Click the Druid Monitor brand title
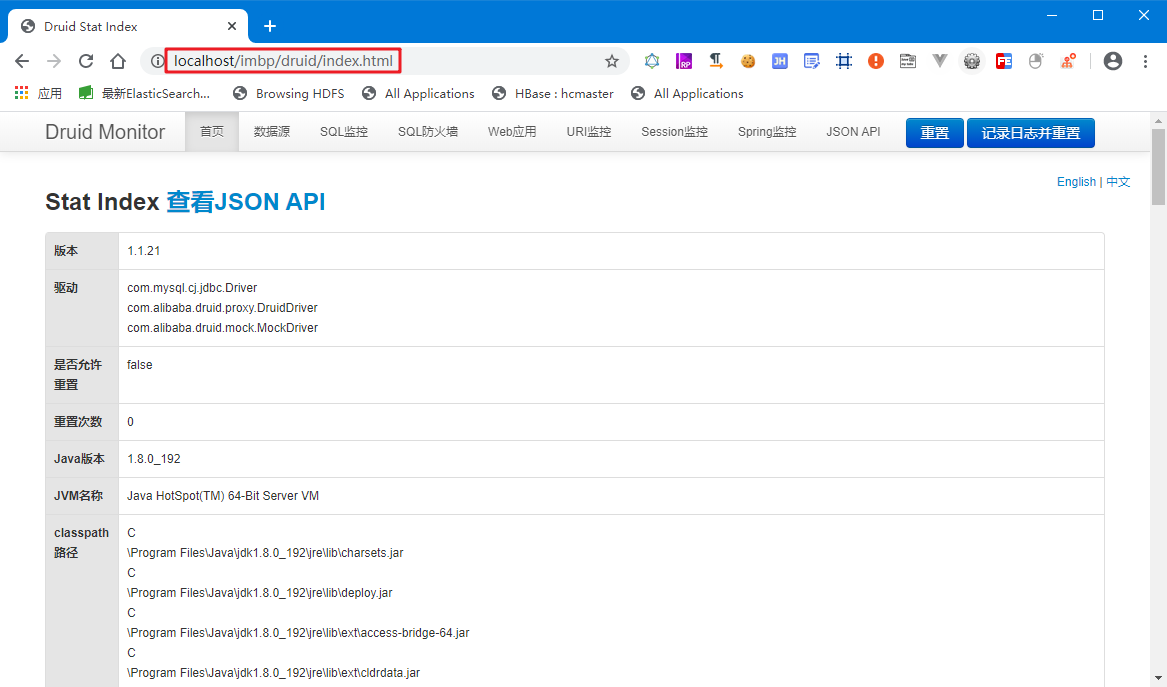 pos(105,132)
